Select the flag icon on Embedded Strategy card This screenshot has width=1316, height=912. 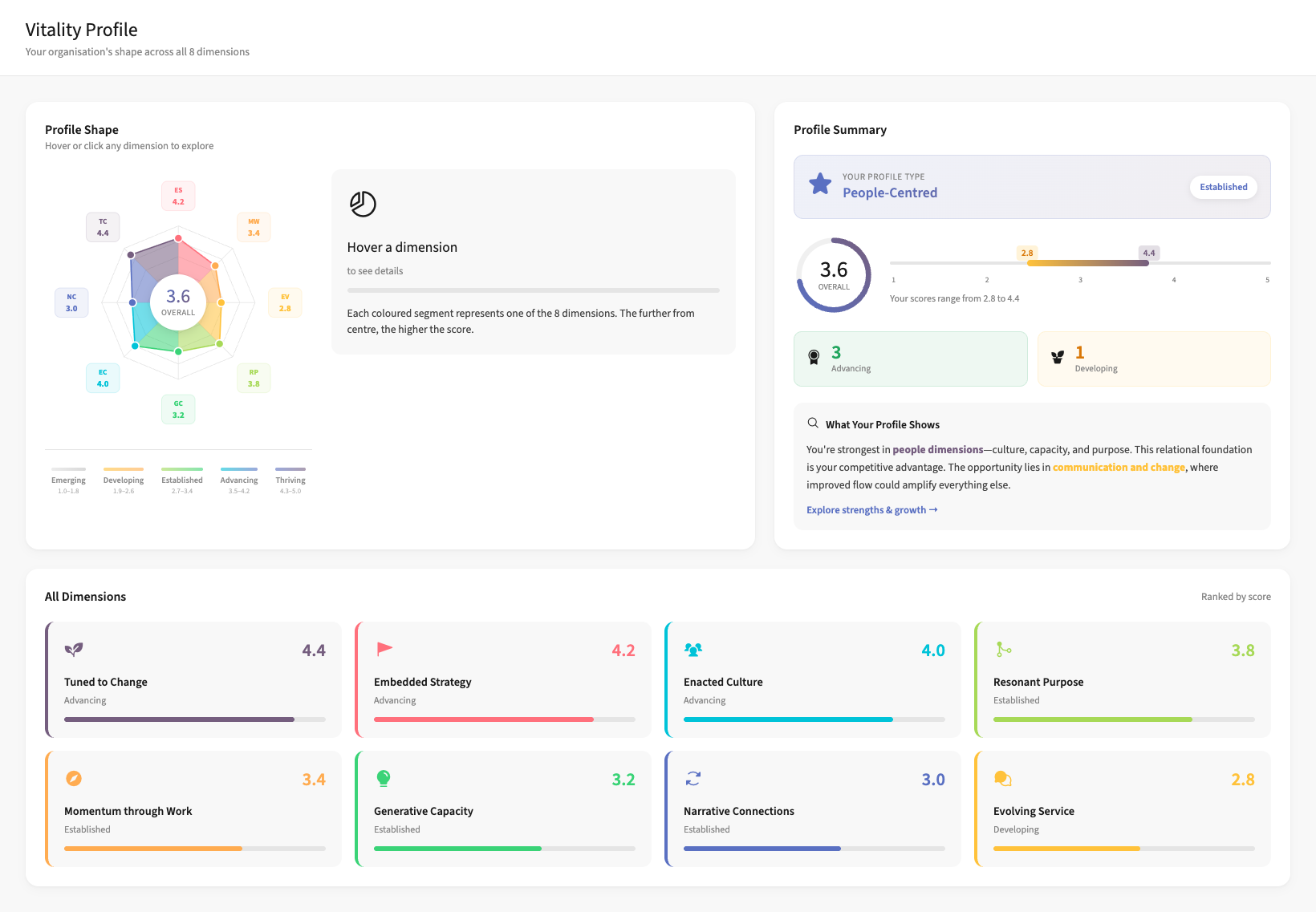(x=384, y=648)
